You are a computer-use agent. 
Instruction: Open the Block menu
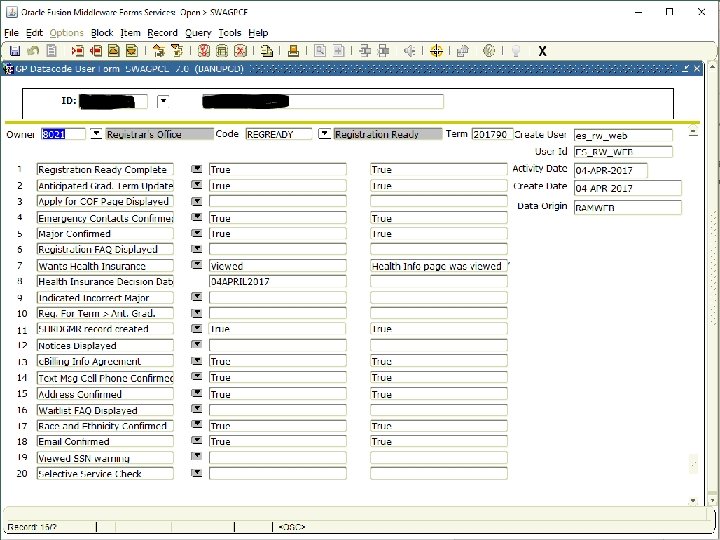click(x=102, y=33)
